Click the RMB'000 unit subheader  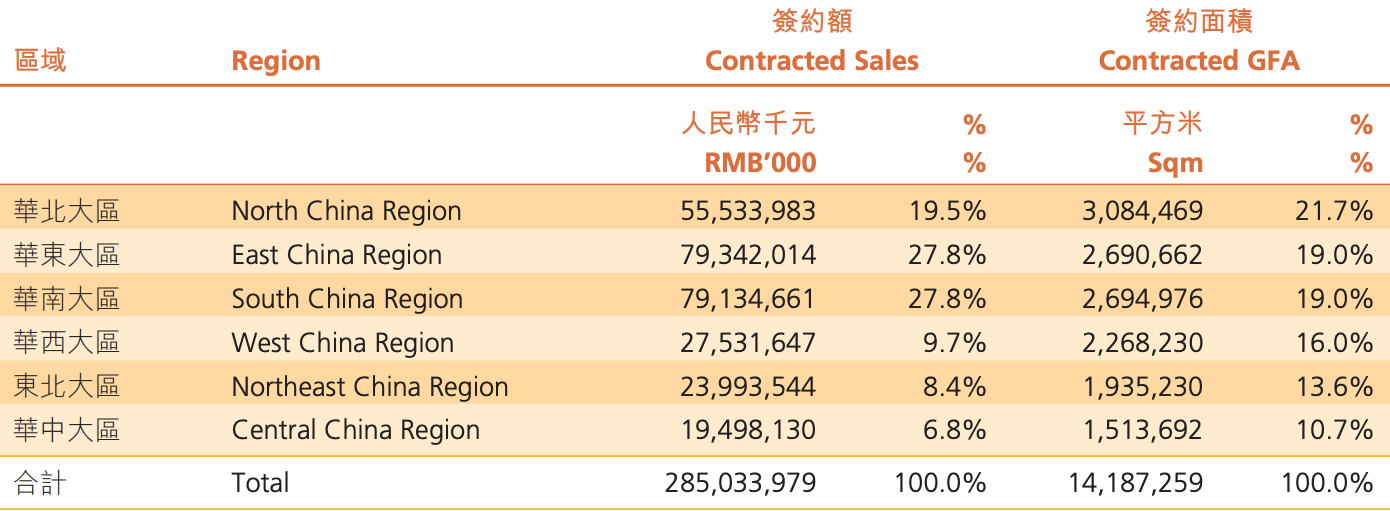760,163
